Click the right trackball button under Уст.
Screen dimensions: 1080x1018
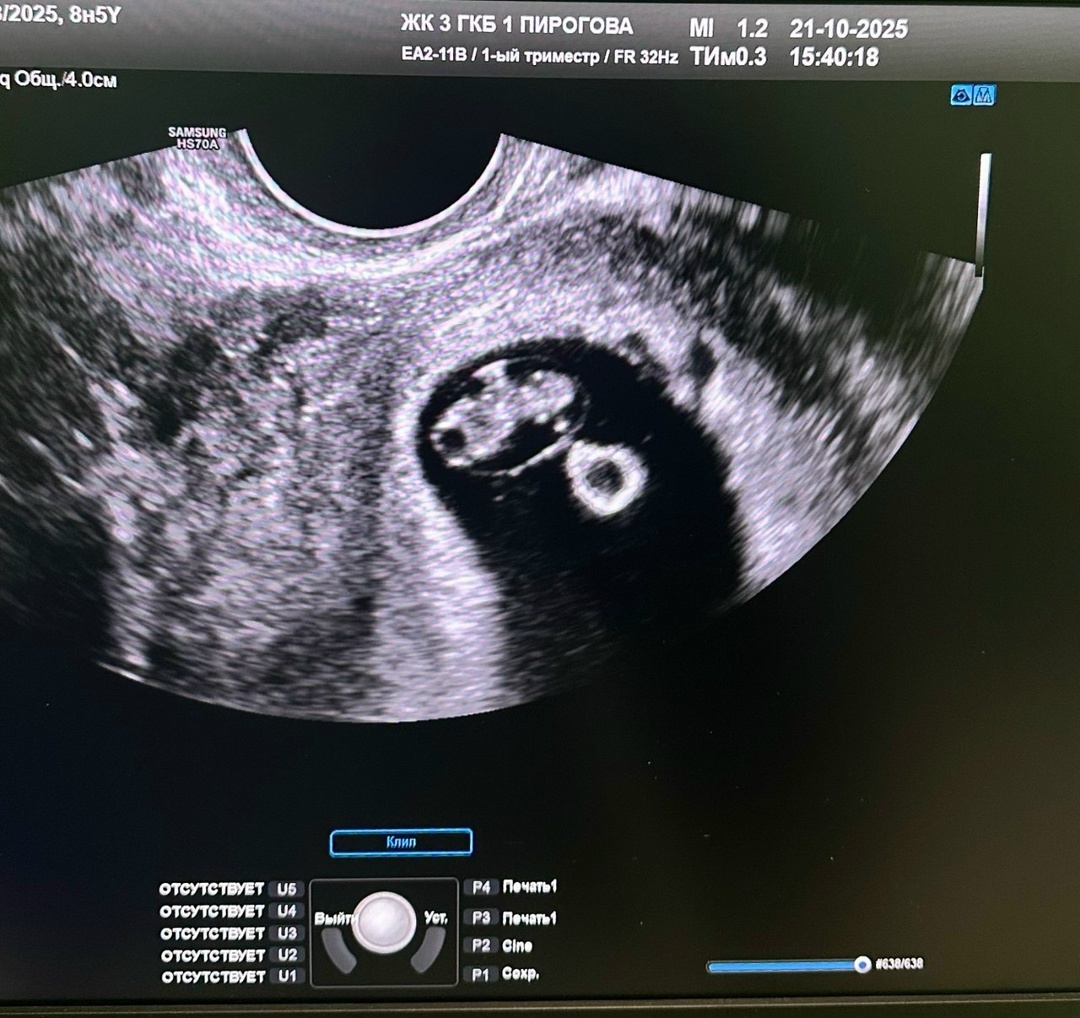(429, 951)
